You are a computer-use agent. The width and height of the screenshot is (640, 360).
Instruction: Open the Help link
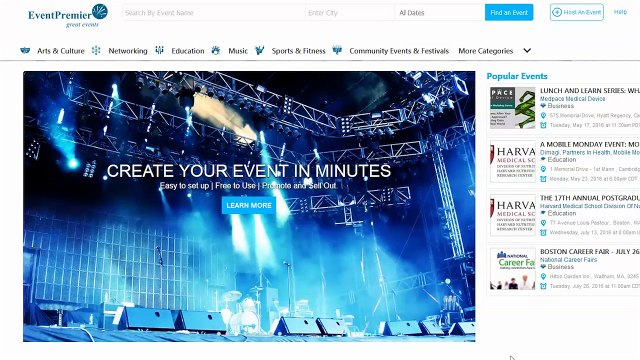620,12
